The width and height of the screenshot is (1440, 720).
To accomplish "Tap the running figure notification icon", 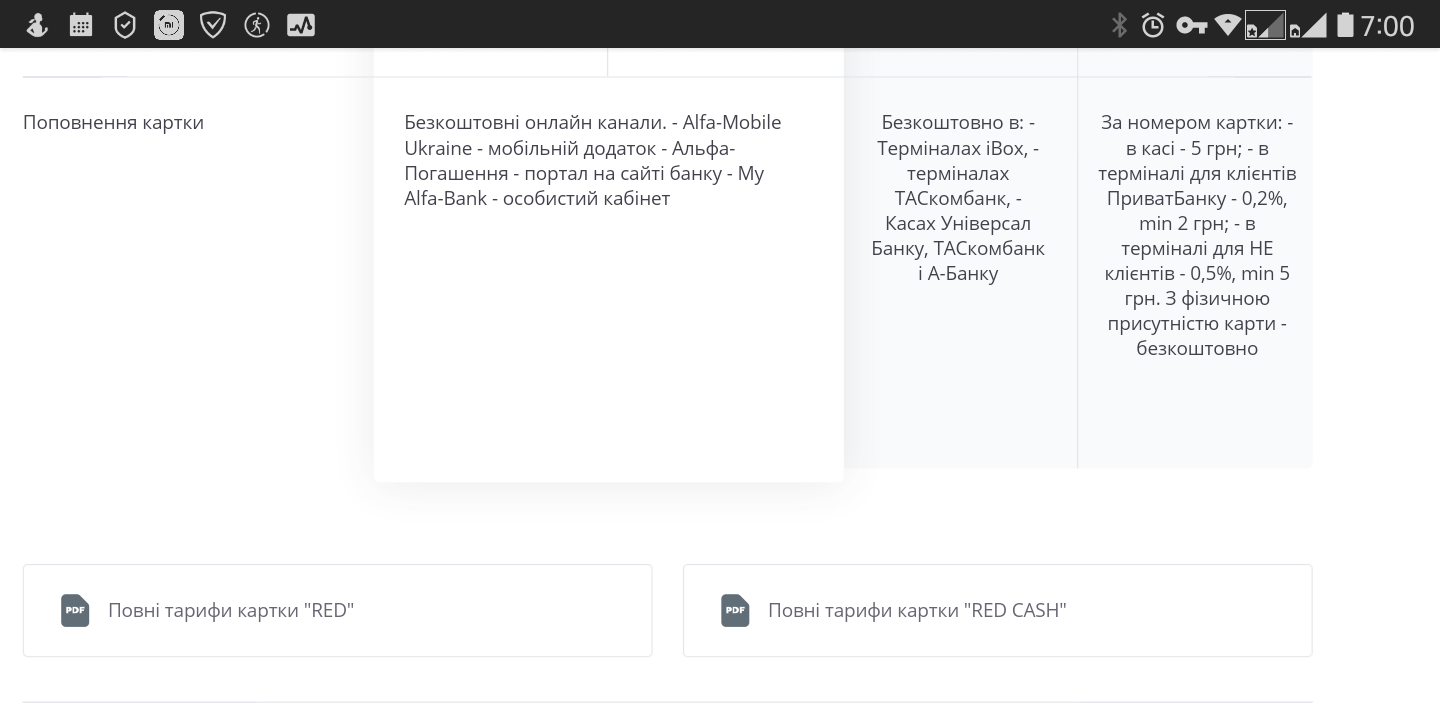I will (257, 25).
